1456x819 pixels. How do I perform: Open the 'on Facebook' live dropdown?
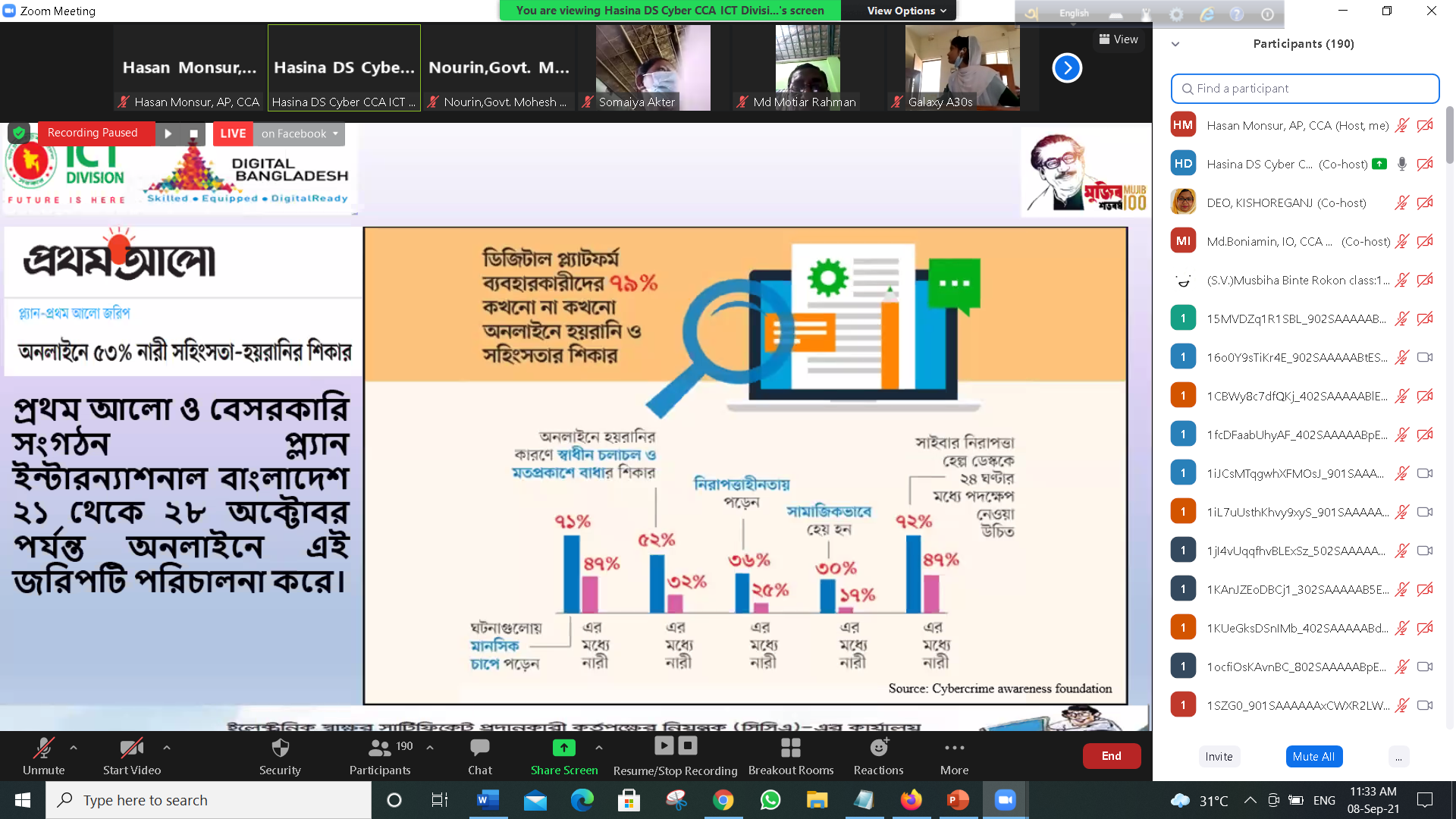[x=299, y=133]
